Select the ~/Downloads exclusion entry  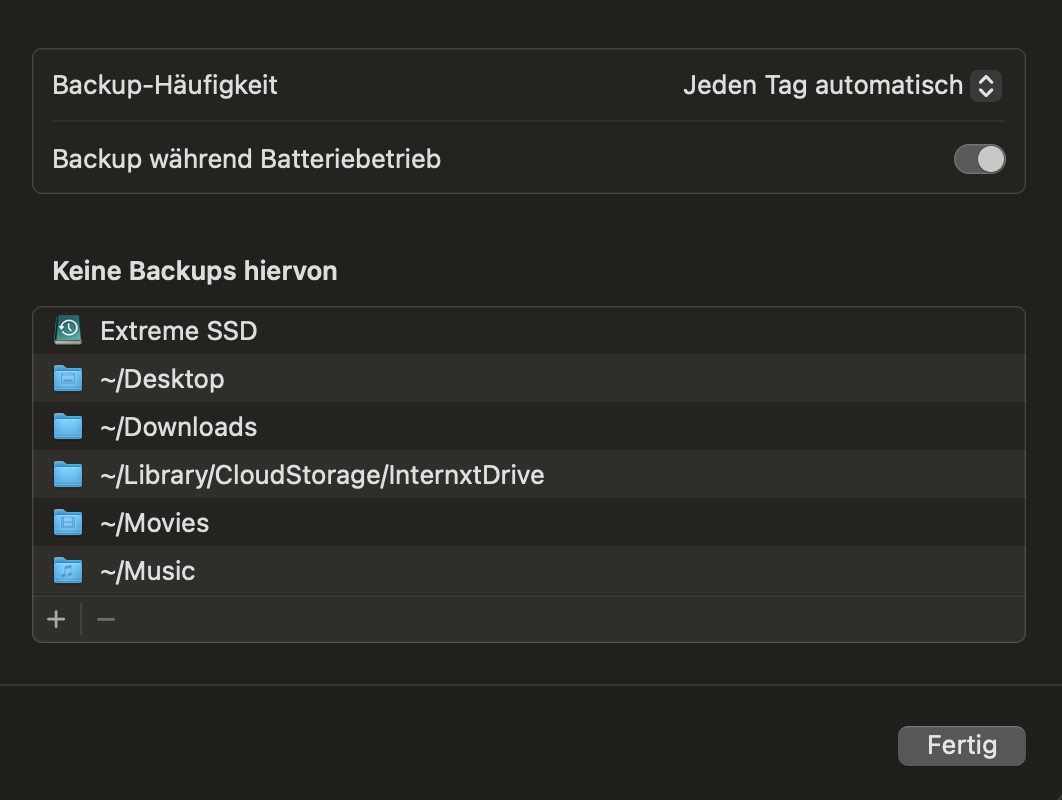tap(179, 427)
